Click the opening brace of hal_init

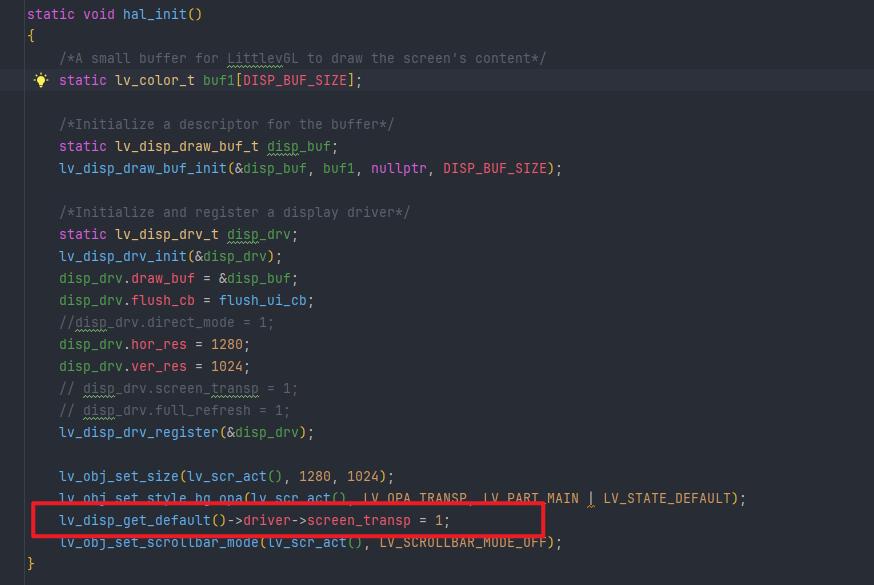point(31,36)
